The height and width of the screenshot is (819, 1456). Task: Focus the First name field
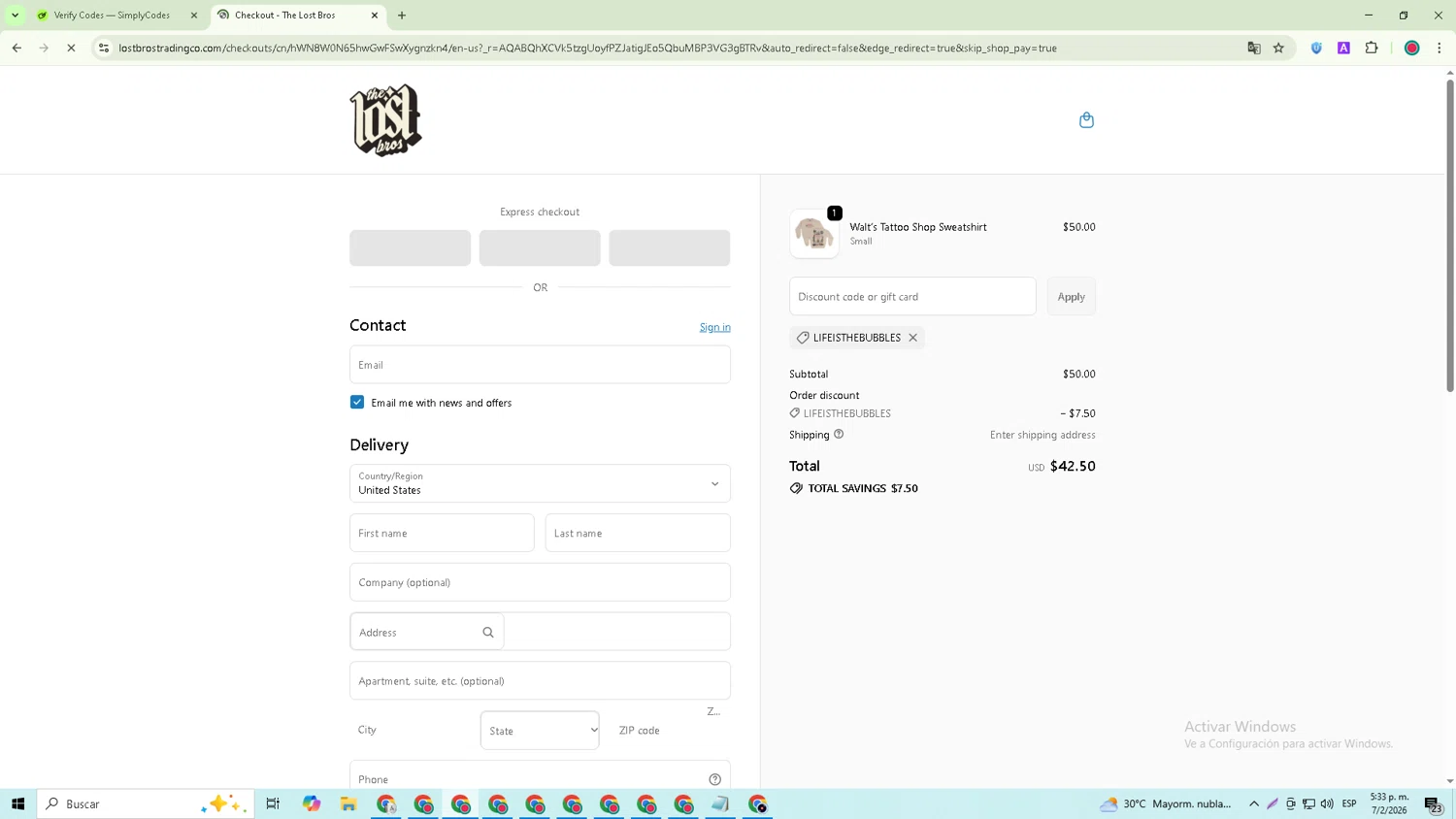coord(442,533)
